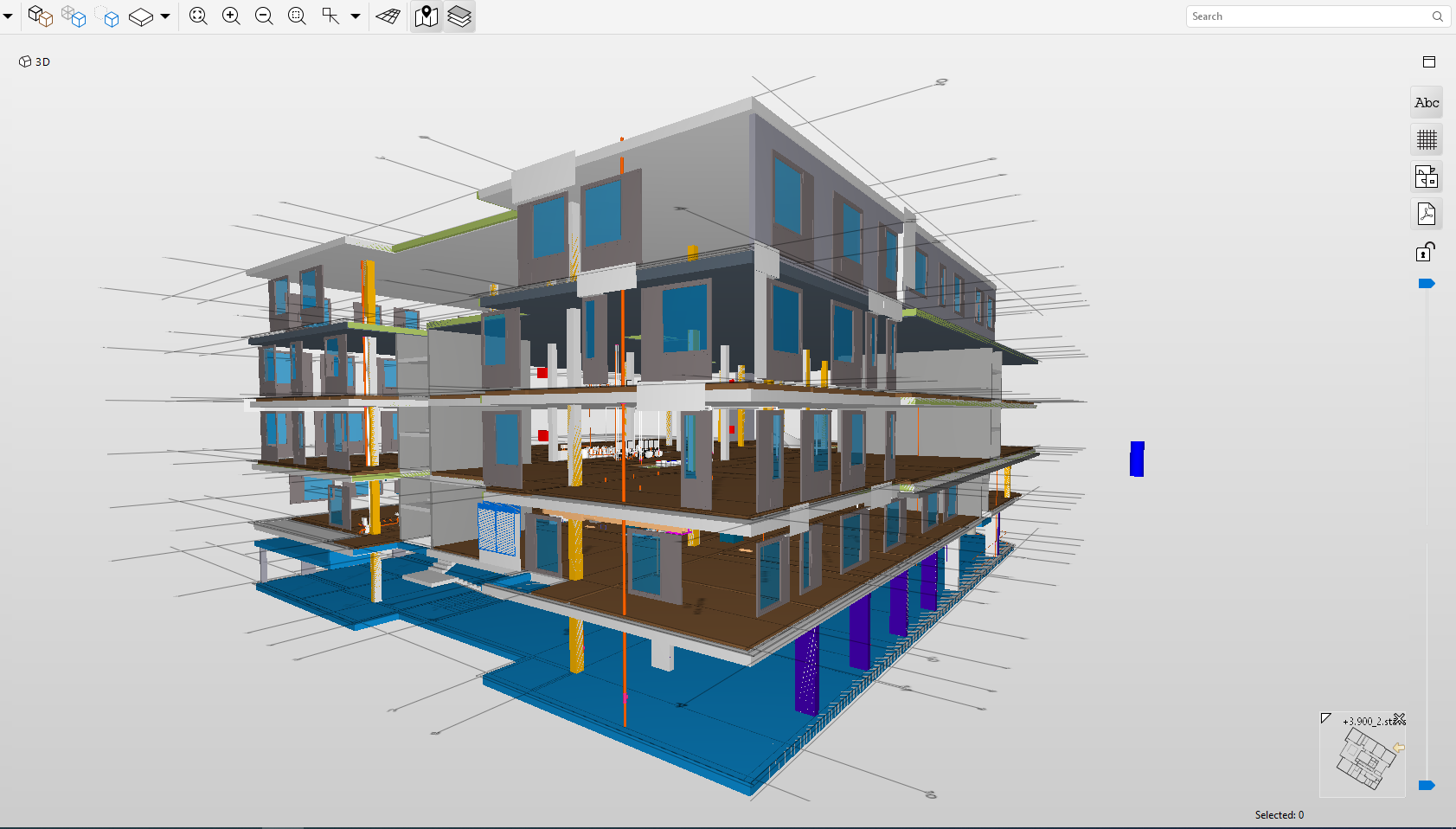Toggle the map pin button

click(426, 16)
